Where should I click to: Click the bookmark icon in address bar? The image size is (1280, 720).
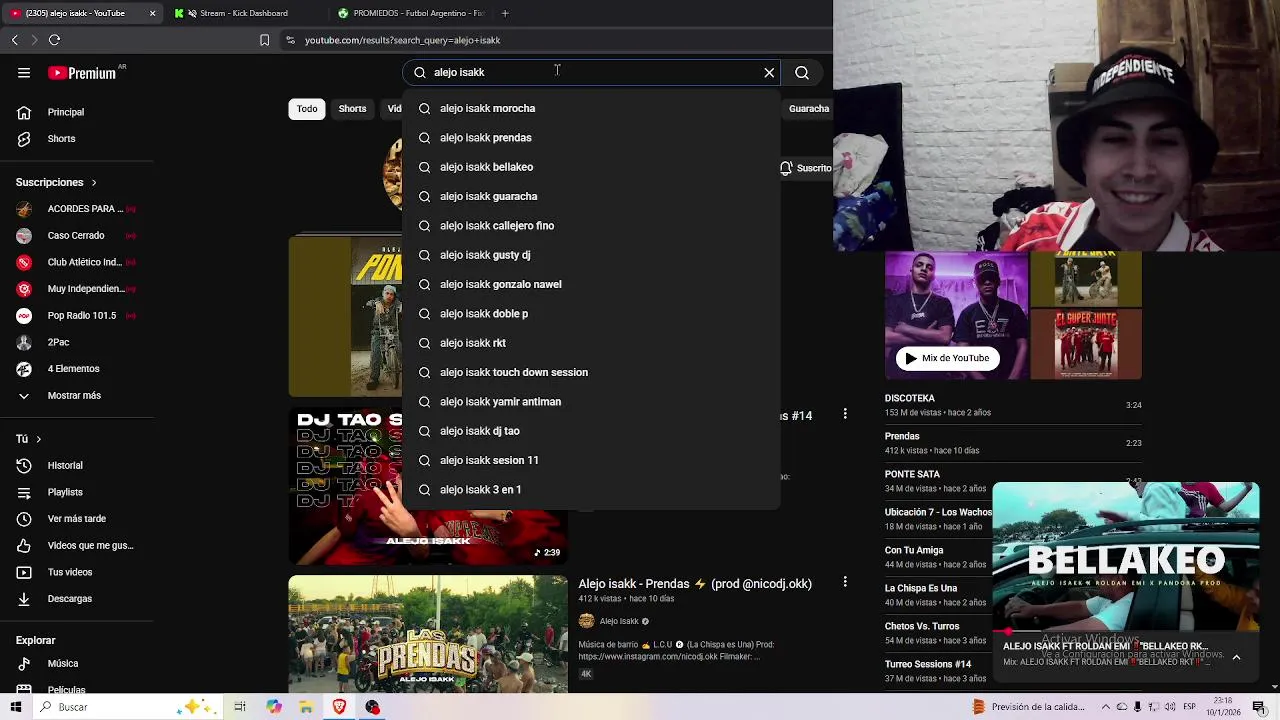coord(264,40)
